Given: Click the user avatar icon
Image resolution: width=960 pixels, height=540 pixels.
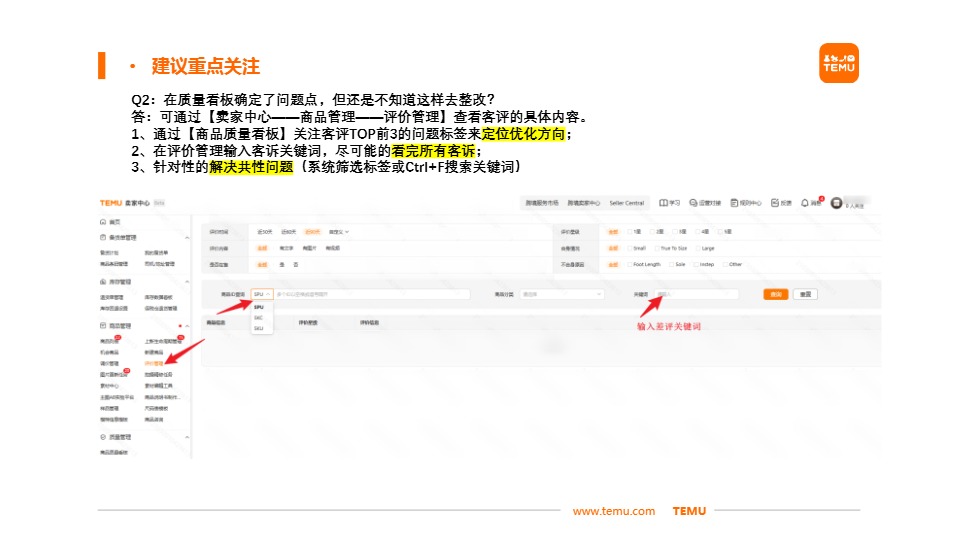Looking at the screenshot, I should (x=836, y=203).
